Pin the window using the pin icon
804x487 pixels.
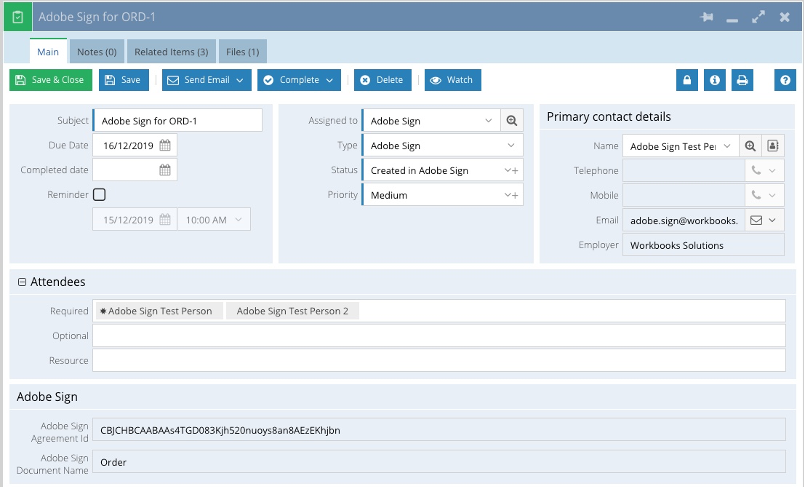point(707,17)
